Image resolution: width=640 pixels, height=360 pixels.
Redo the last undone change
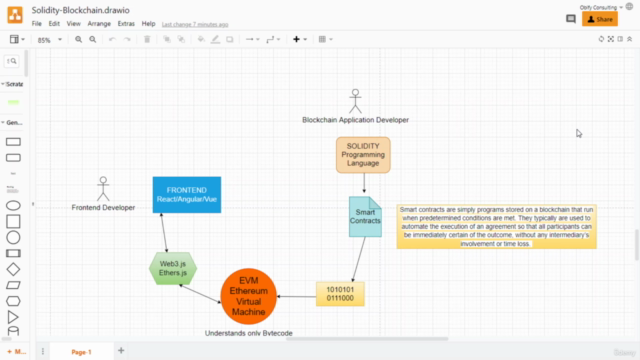127,39
